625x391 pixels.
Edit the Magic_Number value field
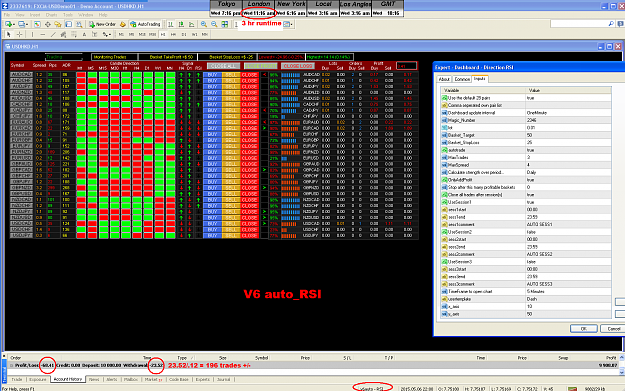tap(568, 120)
